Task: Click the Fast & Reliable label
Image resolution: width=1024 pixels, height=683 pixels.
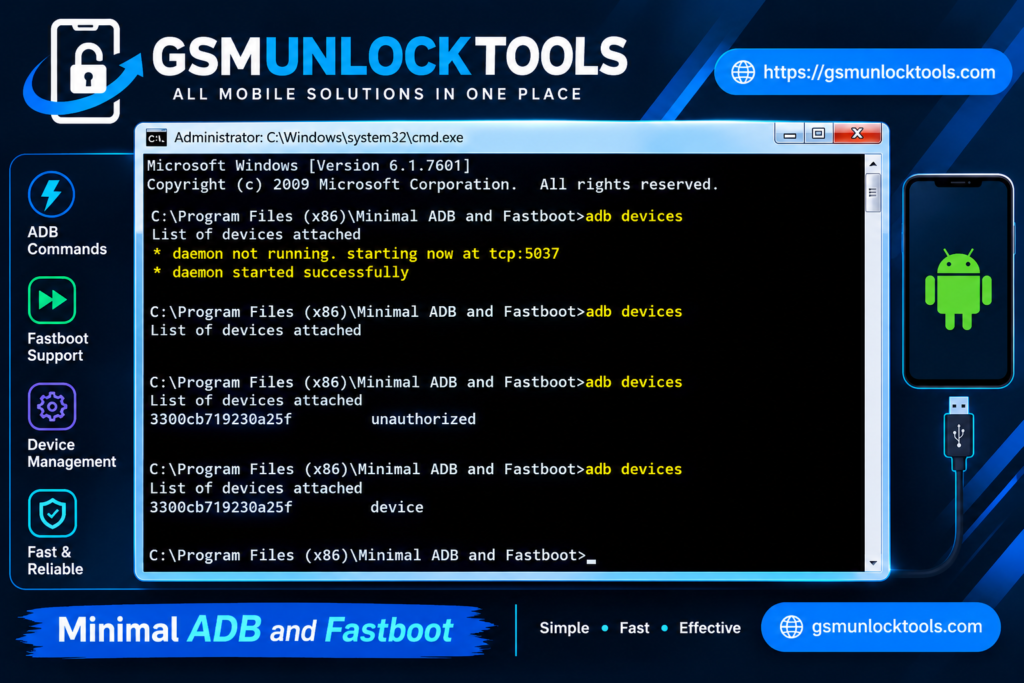Action: coord(55,560)
